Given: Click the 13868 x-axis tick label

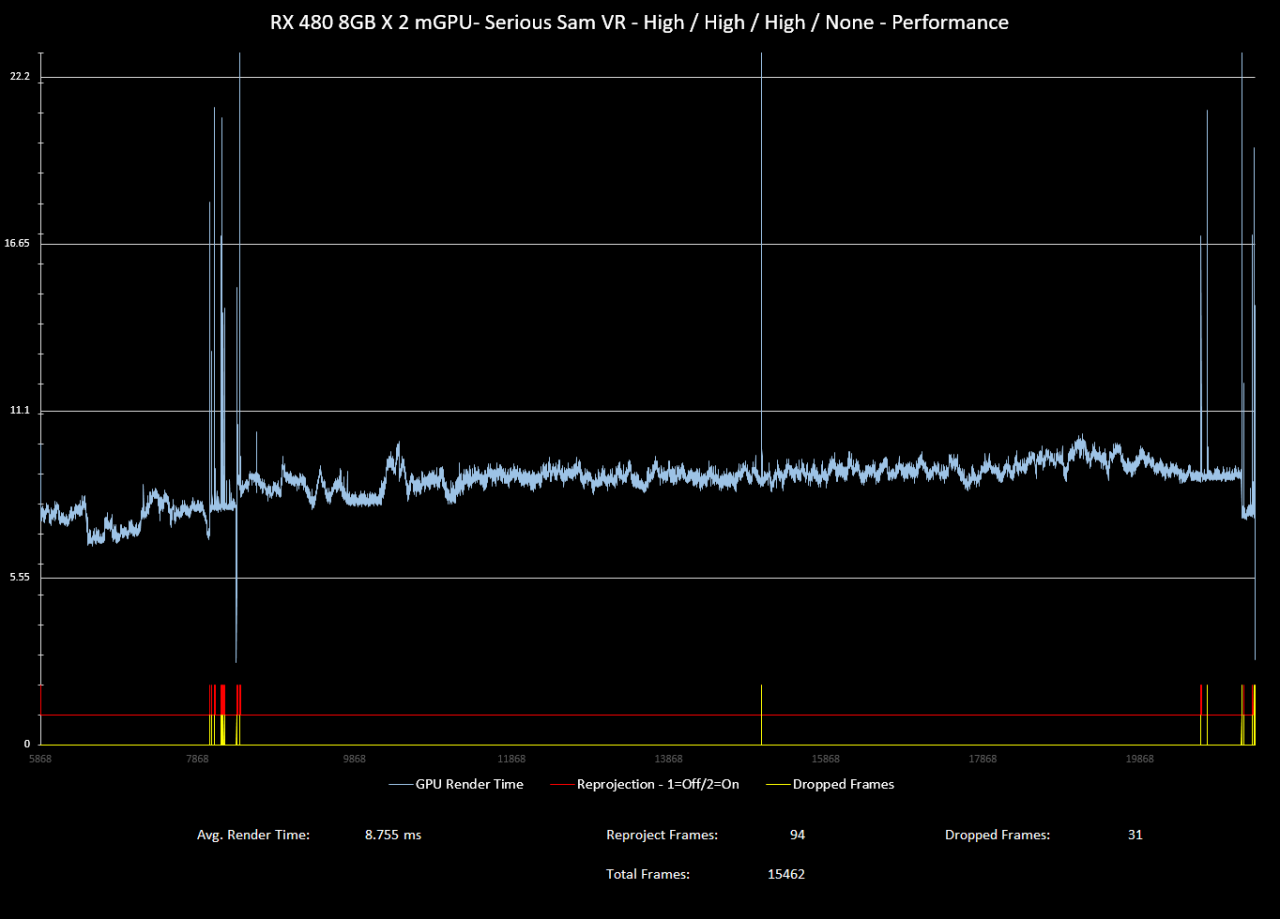Looking at the screenshot, I should (x=668, y=760).
